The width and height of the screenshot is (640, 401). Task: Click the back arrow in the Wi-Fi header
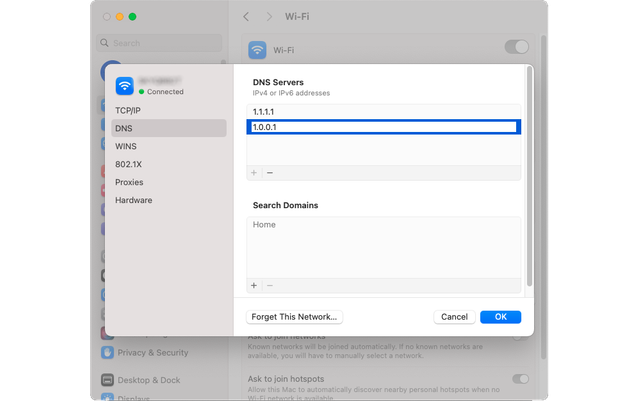click(247, 17)
